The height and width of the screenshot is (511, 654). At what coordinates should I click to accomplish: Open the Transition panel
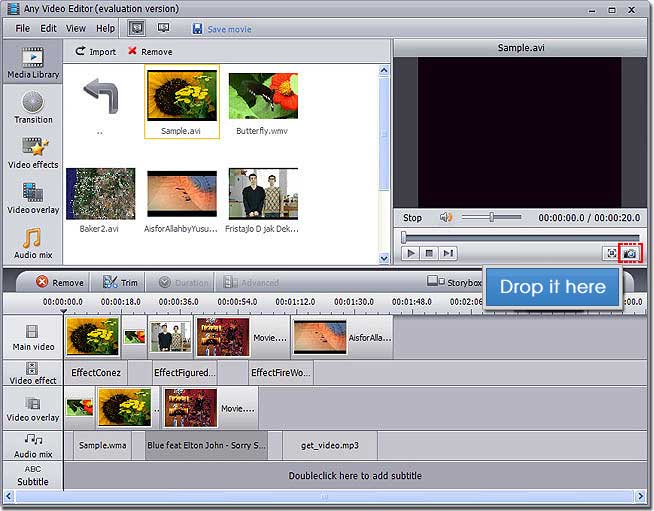33,108
